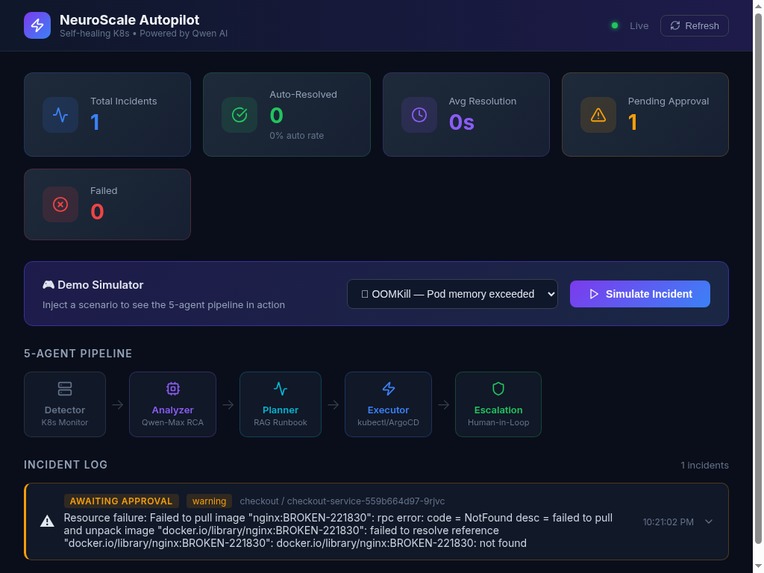Click the warning severity badge
Image resolution: width=764 pixels, height=573 pixels.
(209, 501)
